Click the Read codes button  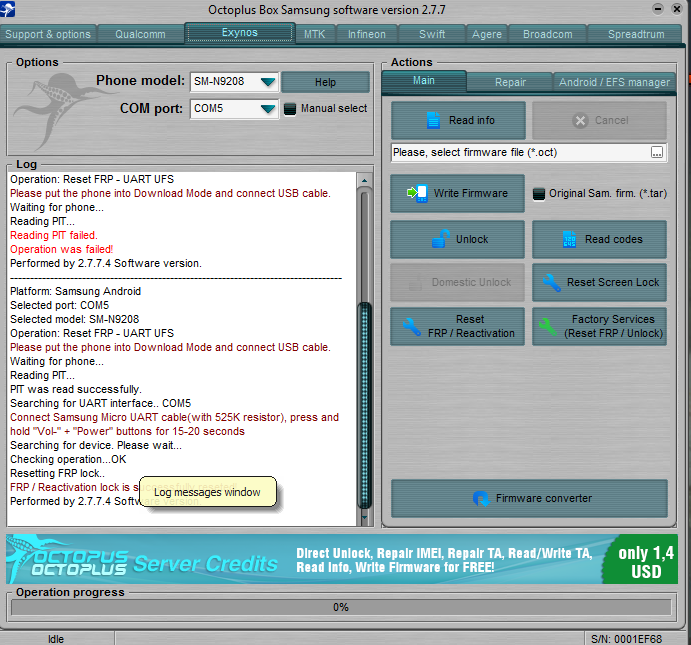coord(599,239)
